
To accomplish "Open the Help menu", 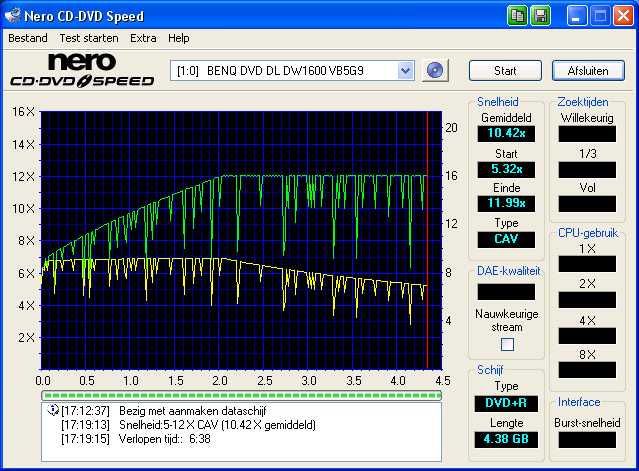I will [x=179, y=38].
